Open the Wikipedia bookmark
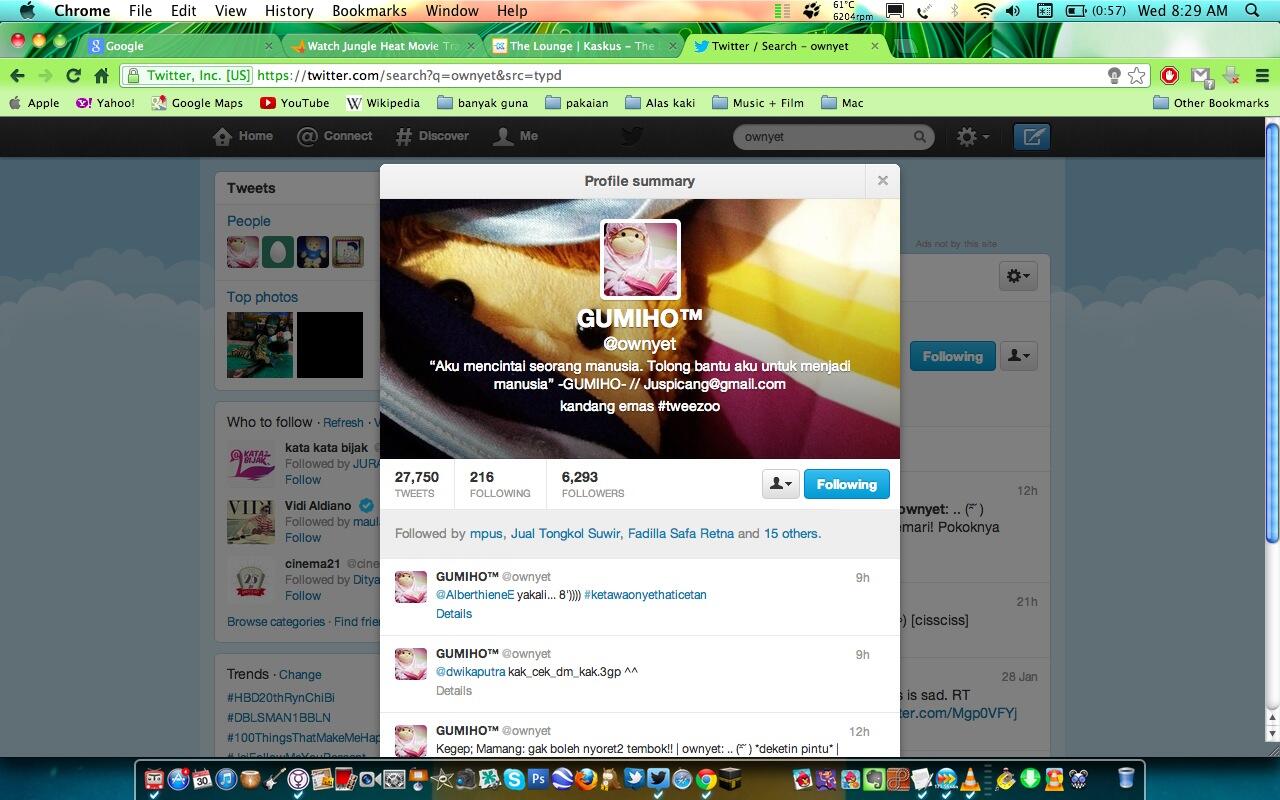Screen dimensions: 1280x800 coord(383,103)
